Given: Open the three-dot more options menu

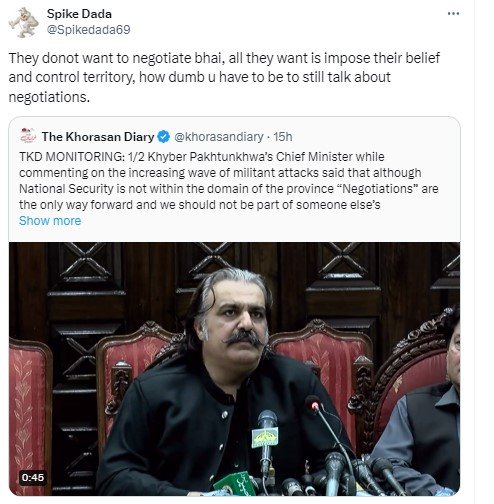Looking at the screenshot, I should pos(453,14).
